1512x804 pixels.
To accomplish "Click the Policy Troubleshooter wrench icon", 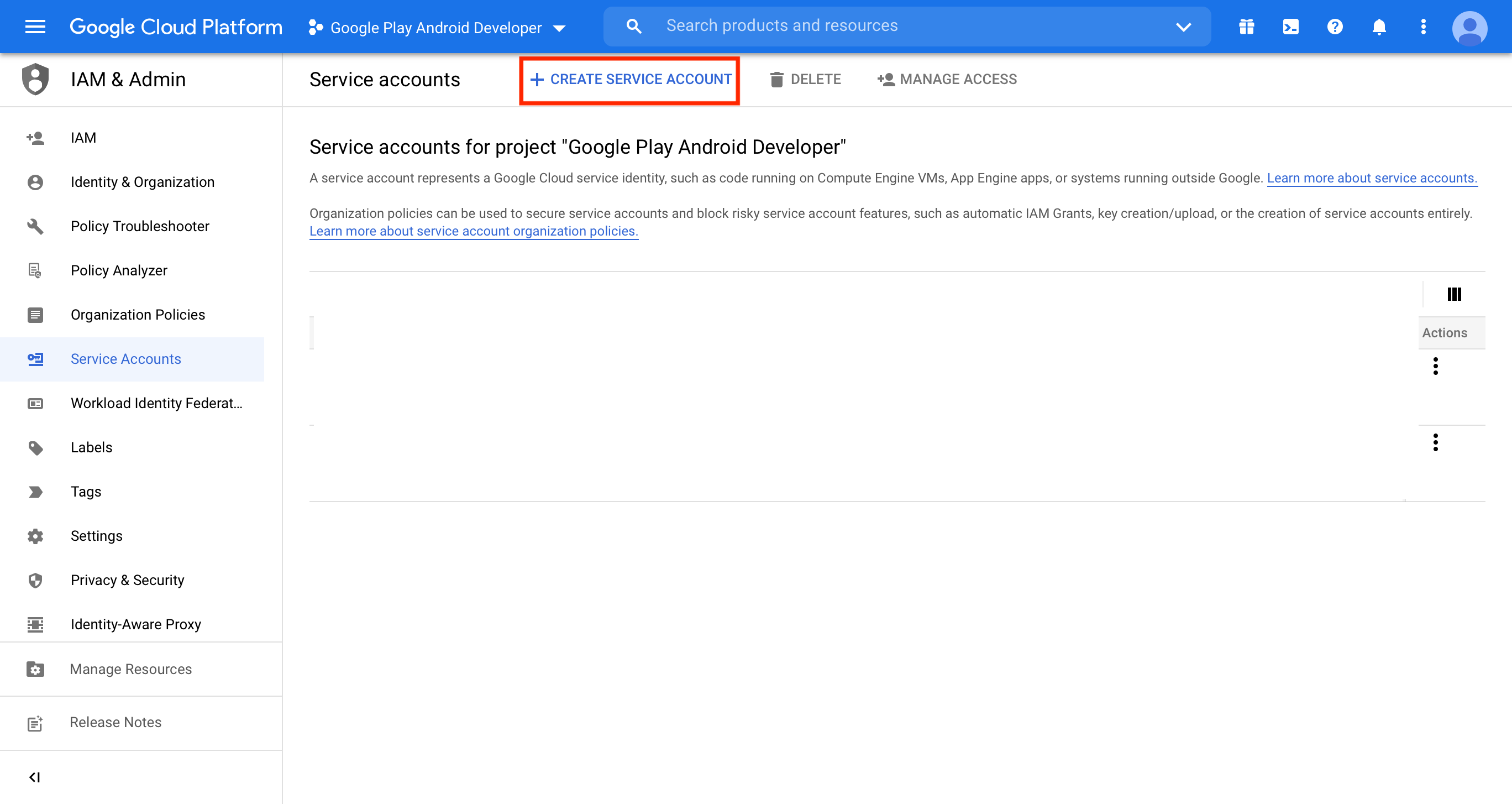I will [35, 226].
